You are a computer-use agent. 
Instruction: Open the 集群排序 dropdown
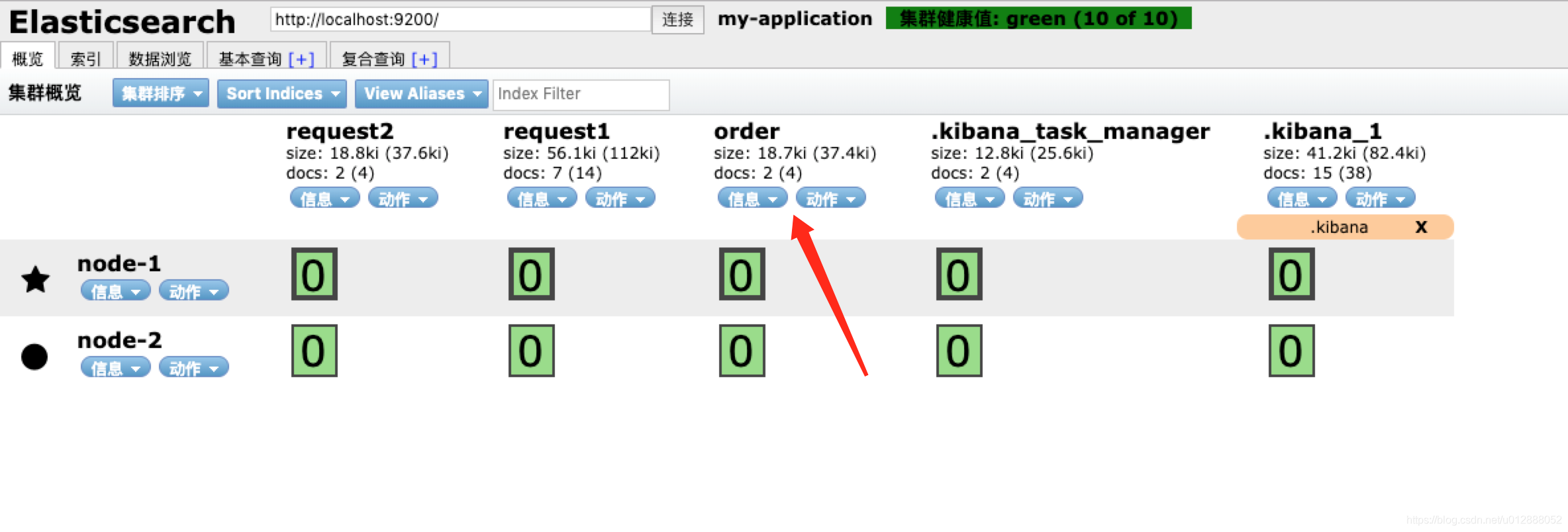161,93
